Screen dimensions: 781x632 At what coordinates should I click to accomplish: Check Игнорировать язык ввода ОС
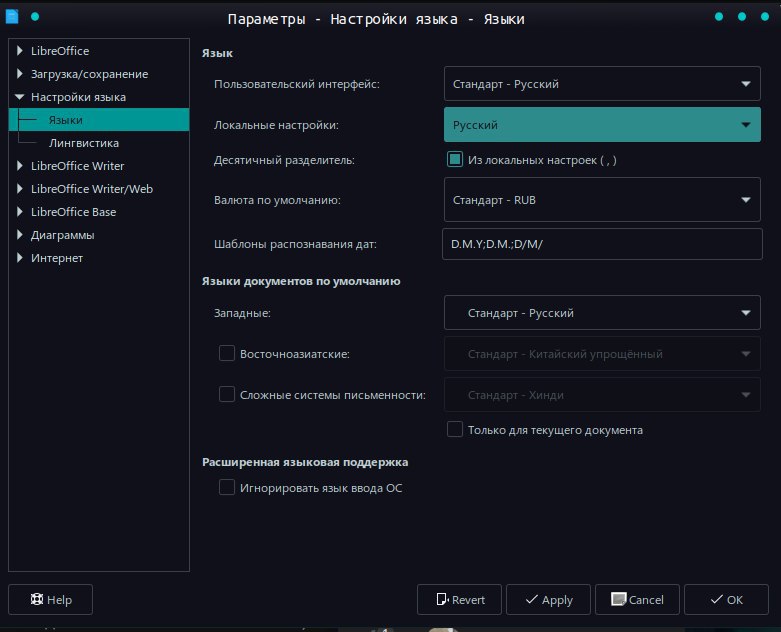click(227, 487)
